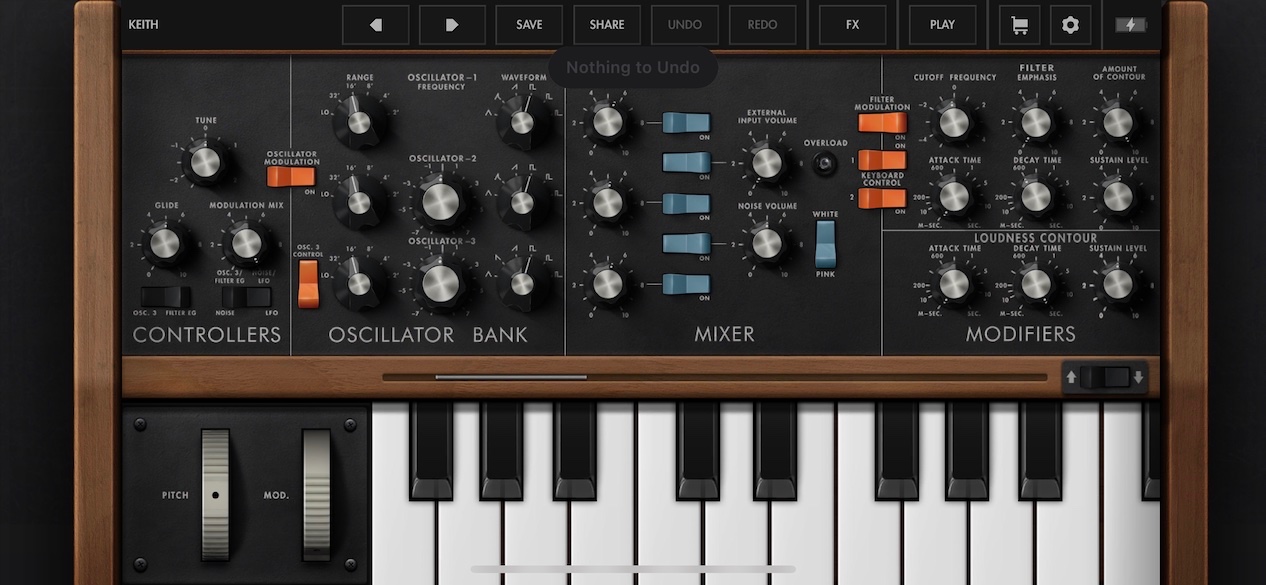Toggle the Osc. 3 Control switch
The image size is (1266, 585).
coord(308,283)
